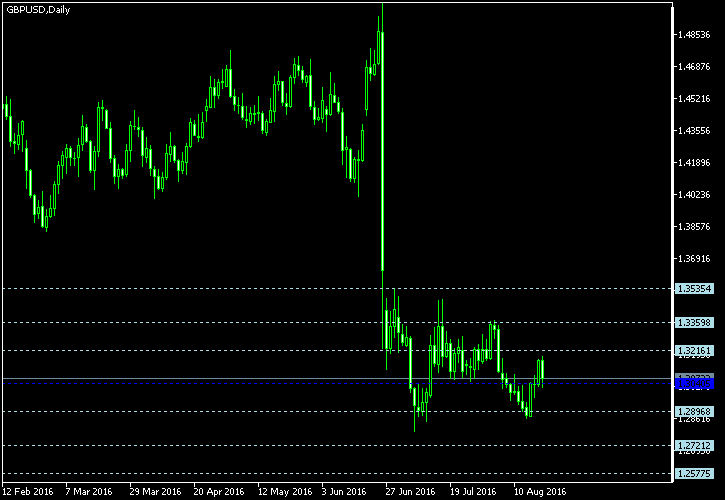Click the 10 Aug 2016 date label
The height and width of the screenshot is (500, 725).
point(540,491)
